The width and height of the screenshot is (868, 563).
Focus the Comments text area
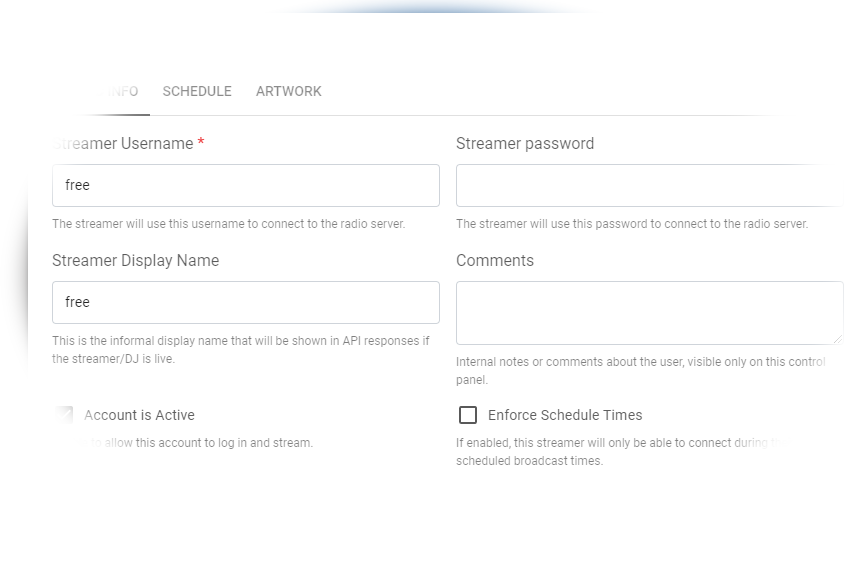pos(650,312)
